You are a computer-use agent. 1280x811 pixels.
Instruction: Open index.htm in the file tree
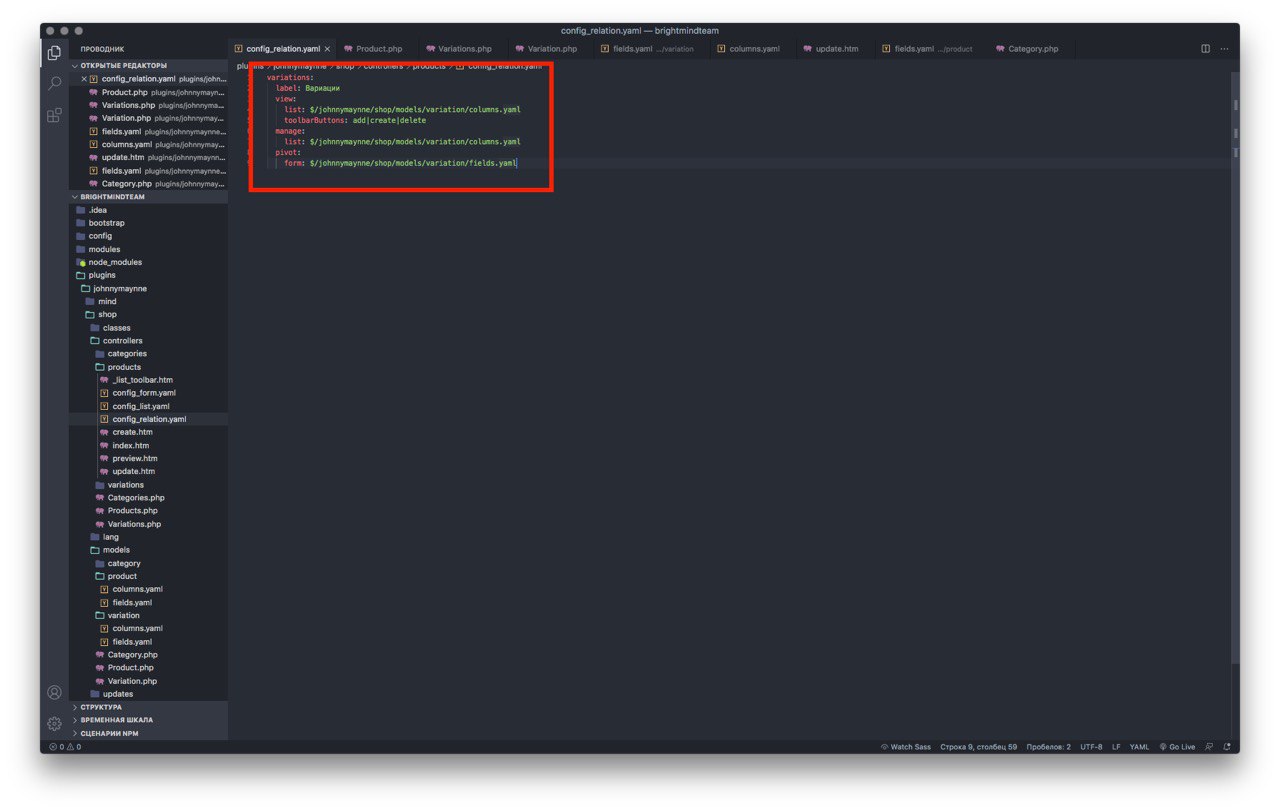point(148,445)
